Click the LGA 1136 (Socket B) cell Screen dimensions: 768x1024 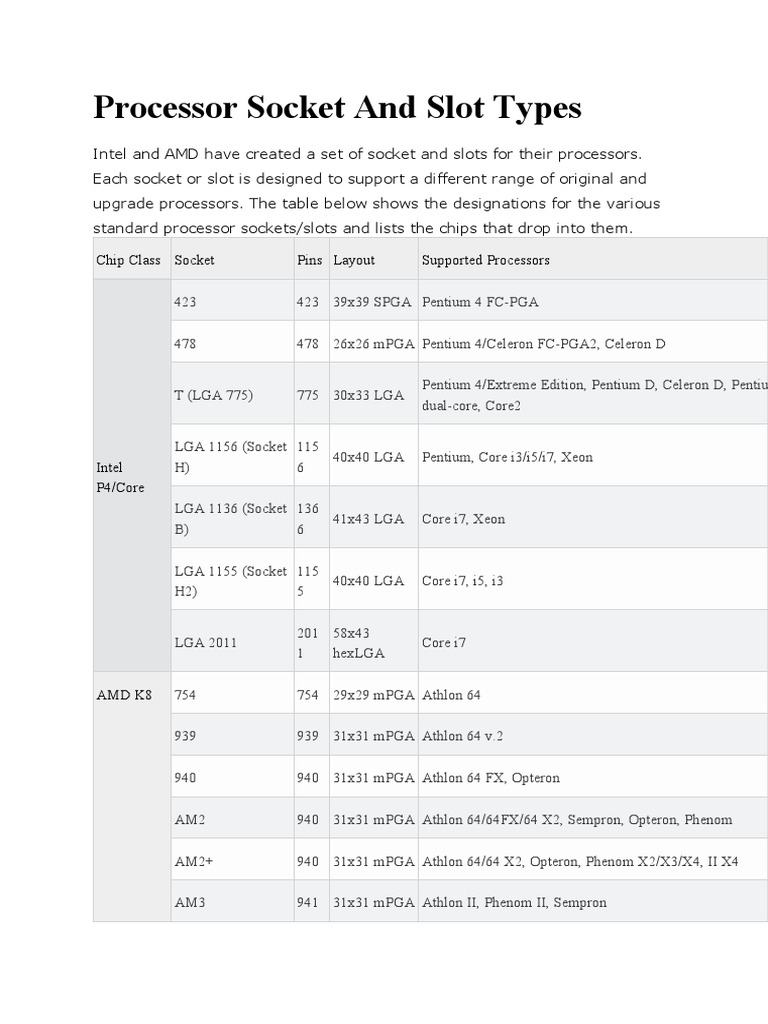point(230,519)
